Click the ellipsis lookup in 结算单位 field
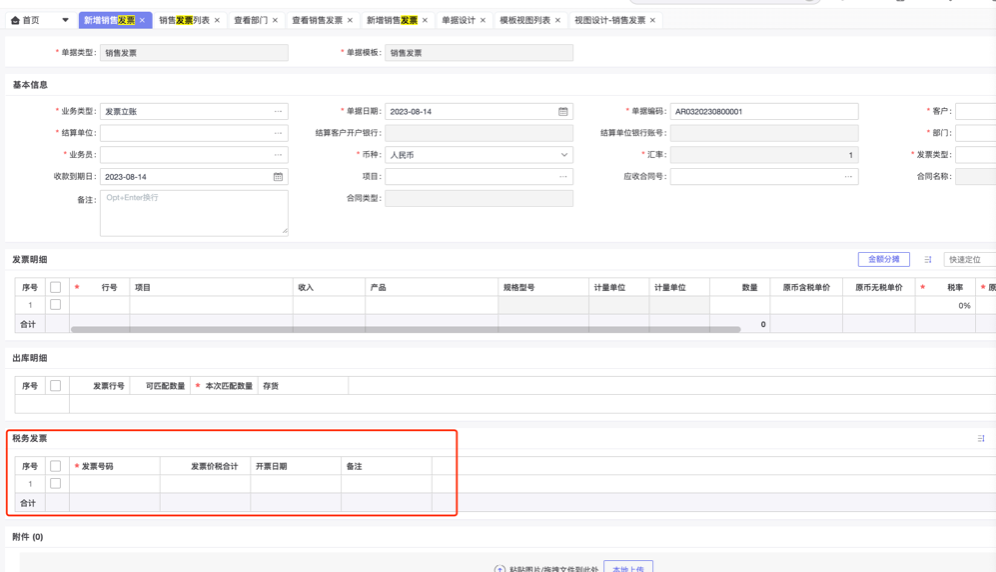This screenshot has width=996, height=572. click(278, 133)
